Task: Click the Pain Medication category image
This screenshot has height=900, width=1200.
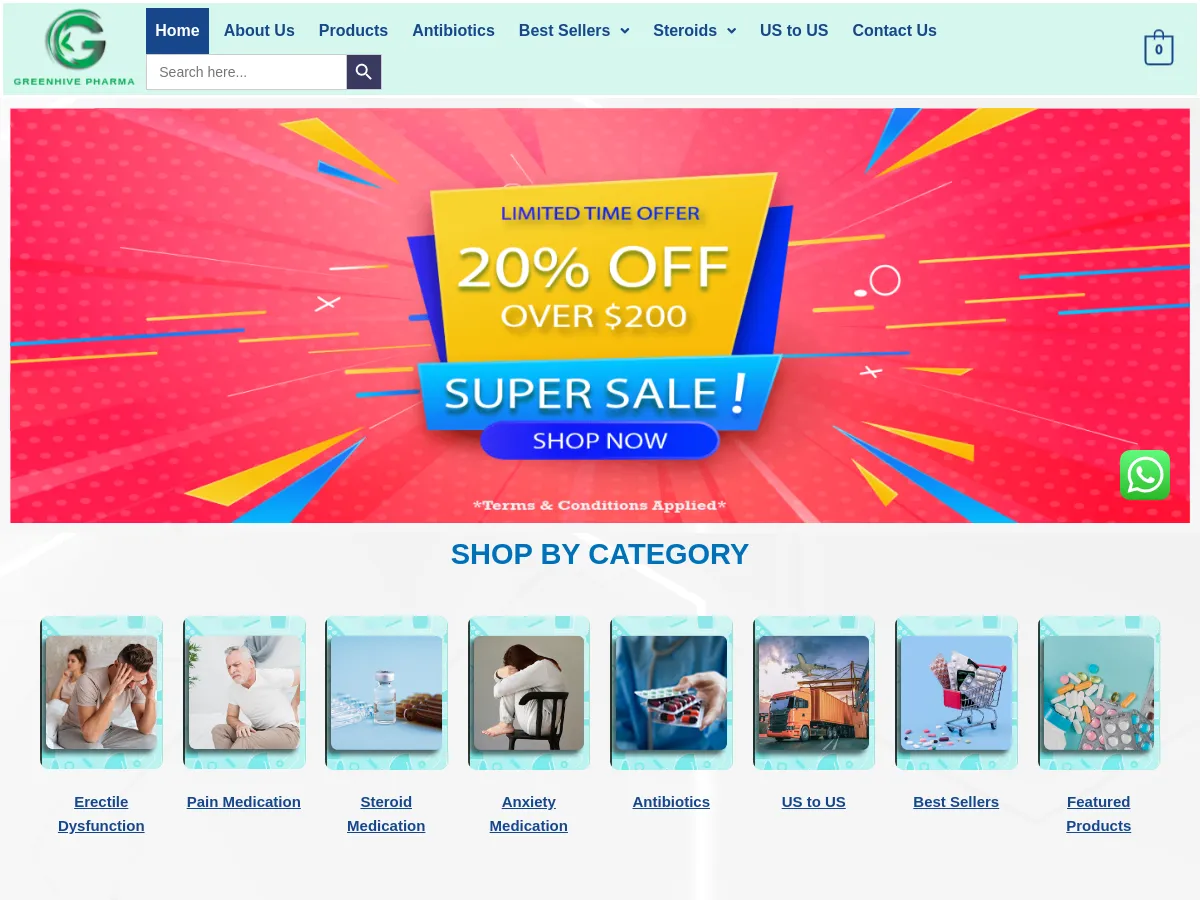Action: pos(244,692)
